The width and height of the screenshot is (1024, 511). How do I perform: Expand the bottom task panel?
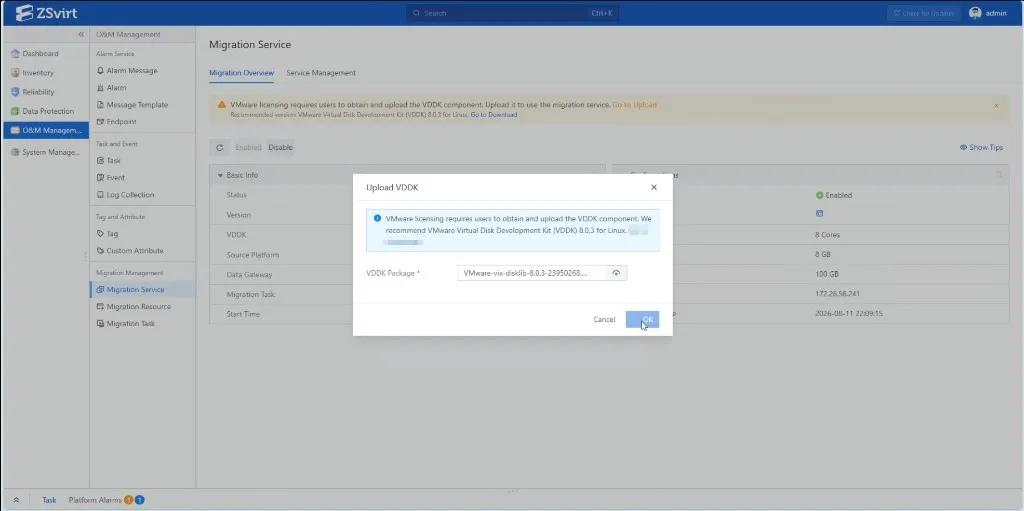pos(16,500)
